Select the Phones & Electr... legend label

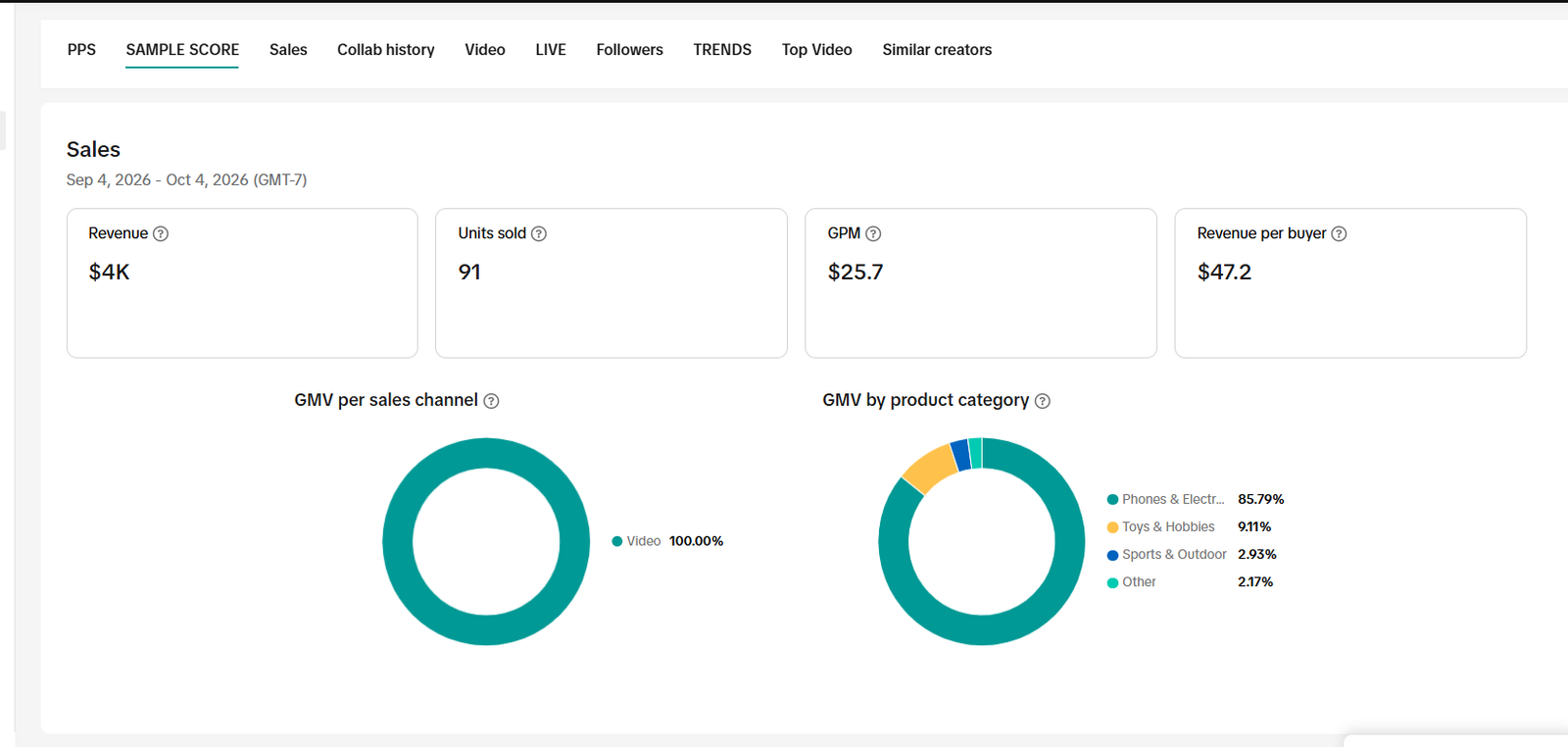click(x=1173, y=500)
